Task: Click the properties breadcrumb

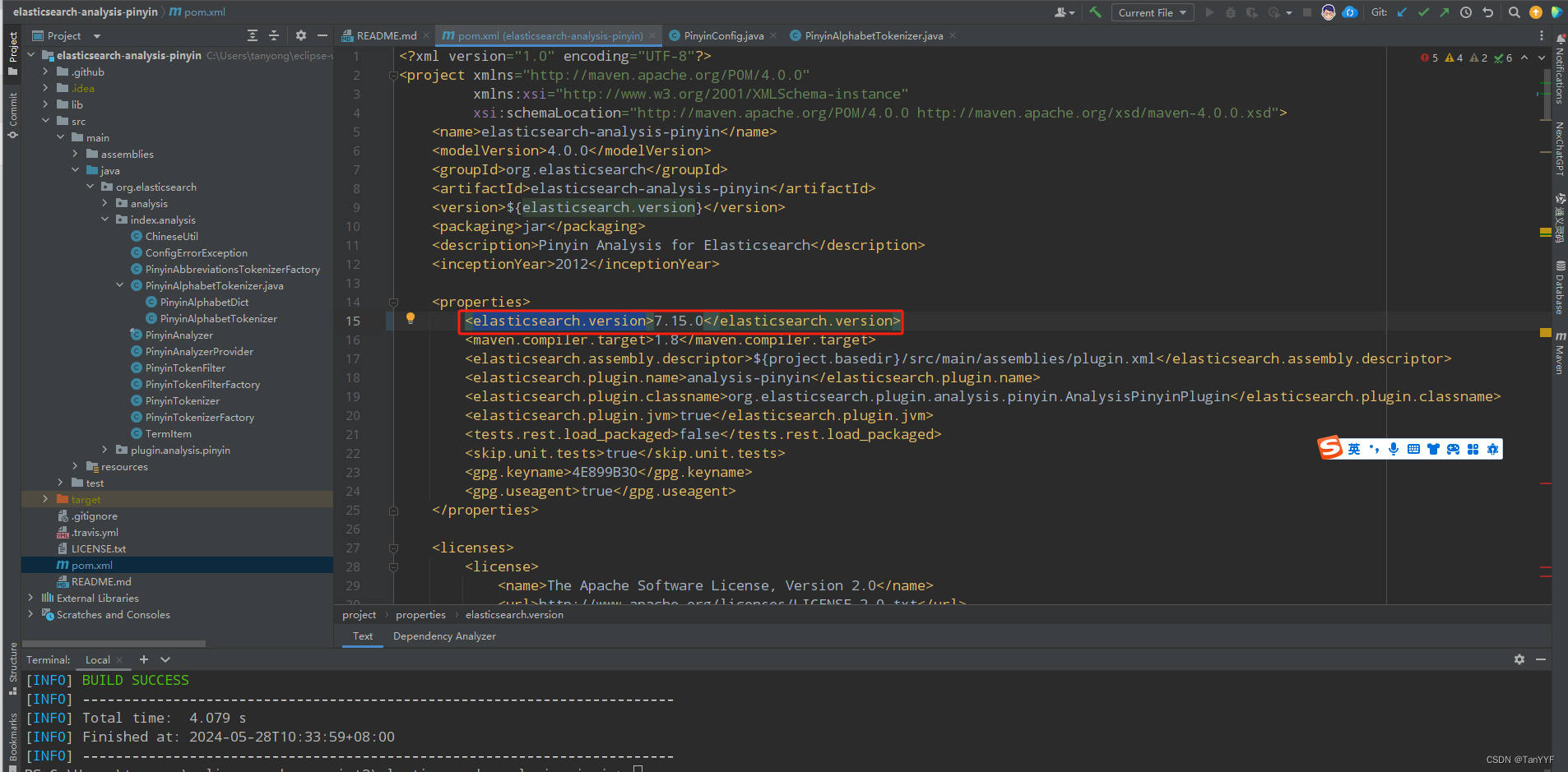Action: (x=420, y=615)
